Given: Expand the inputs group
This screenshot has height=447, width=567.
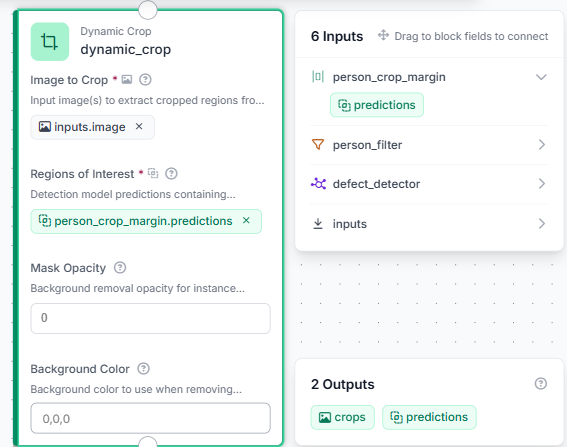Looking at the screenshot, I should [x=541, y=224].
